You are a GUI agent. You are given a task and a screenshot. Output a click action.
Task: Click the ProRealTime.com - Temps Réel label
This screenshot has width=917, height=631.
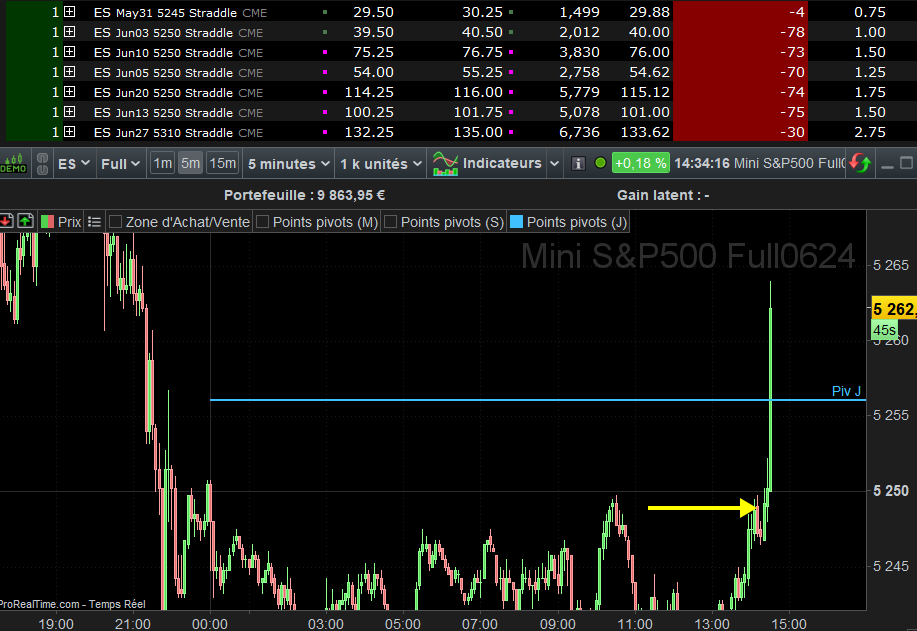click(73, 604)
